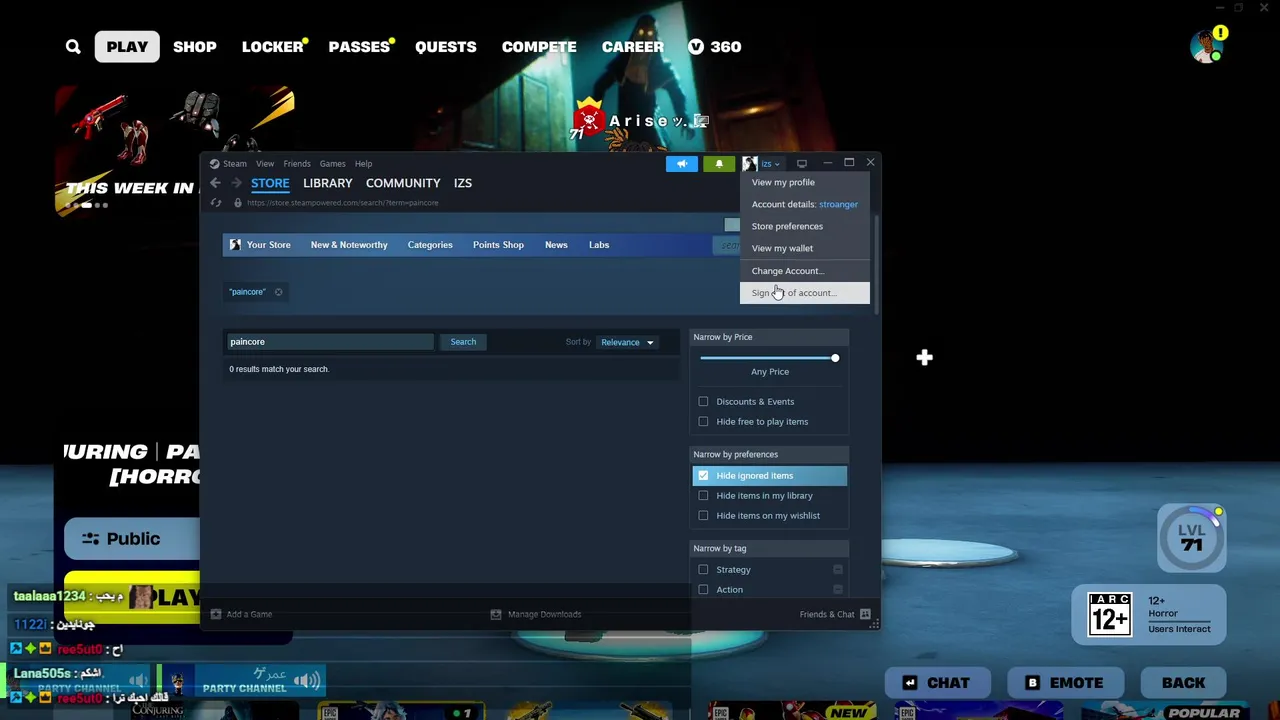Click Fortnite CHAT button

click(x=936, y=683)
